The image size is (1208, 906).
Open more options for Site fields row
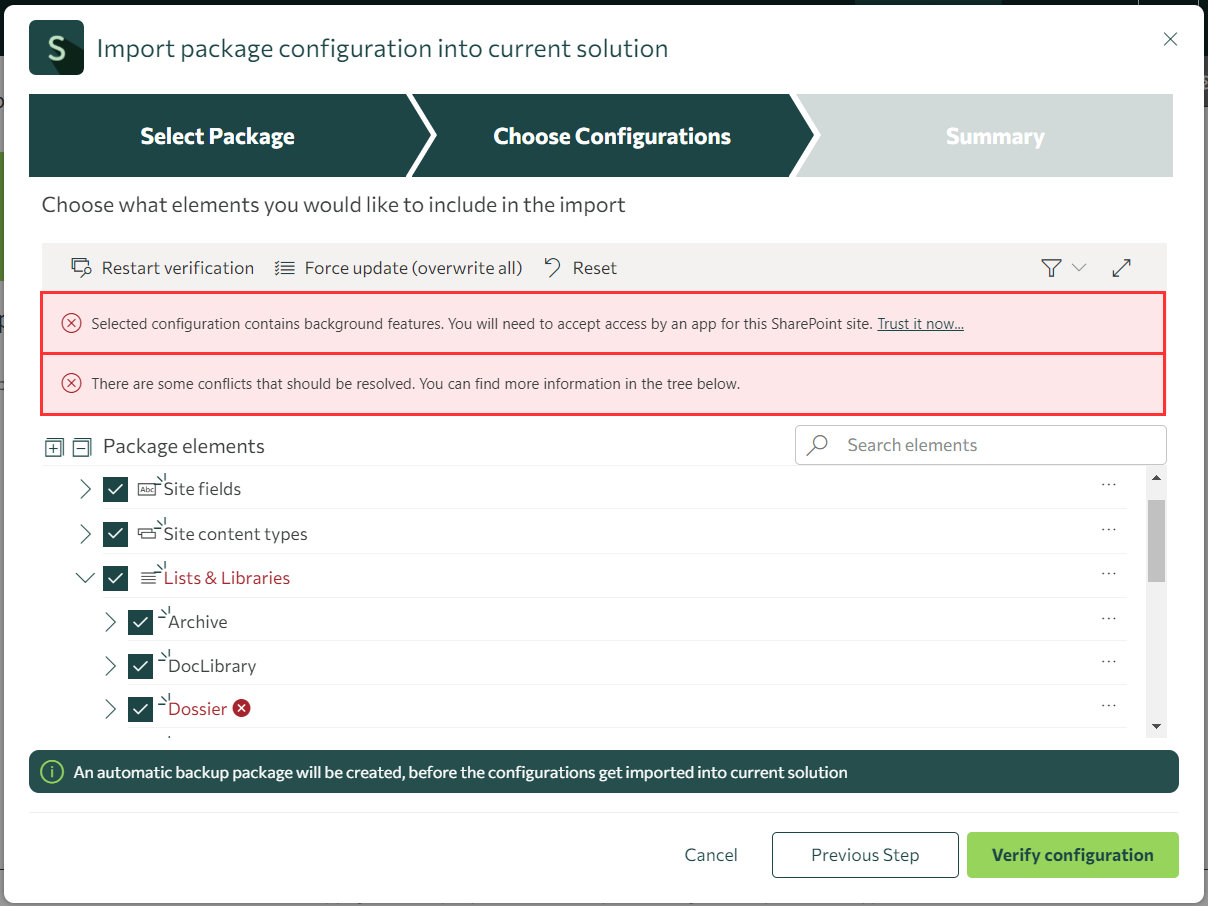tap(1108, 485)
